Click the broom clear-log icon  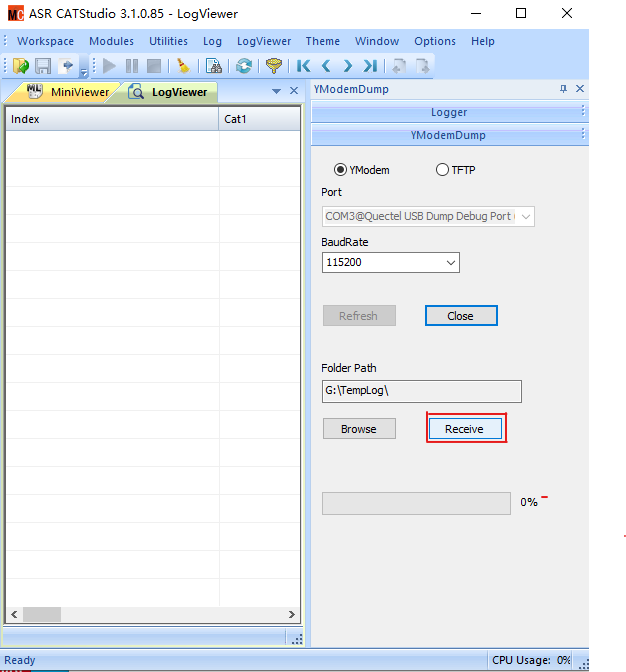click(x=183, y=66)
